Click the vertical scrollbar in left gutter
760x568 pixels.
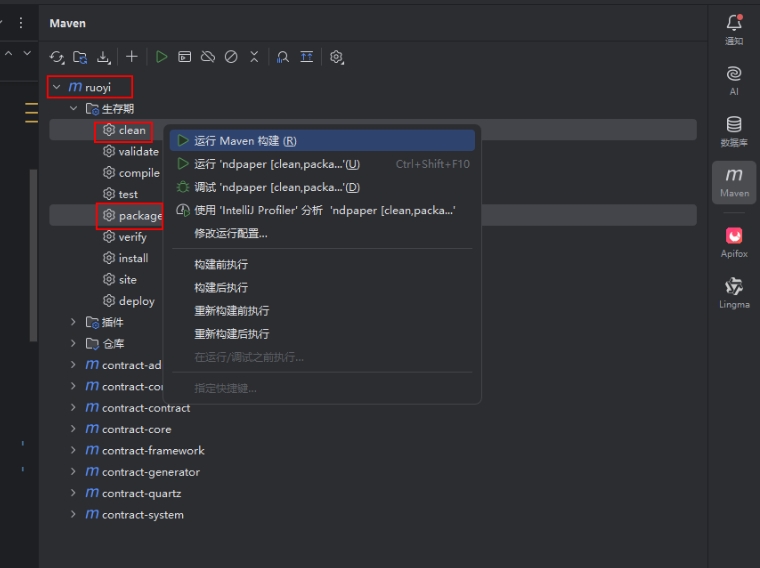click(x=33, y=255)
